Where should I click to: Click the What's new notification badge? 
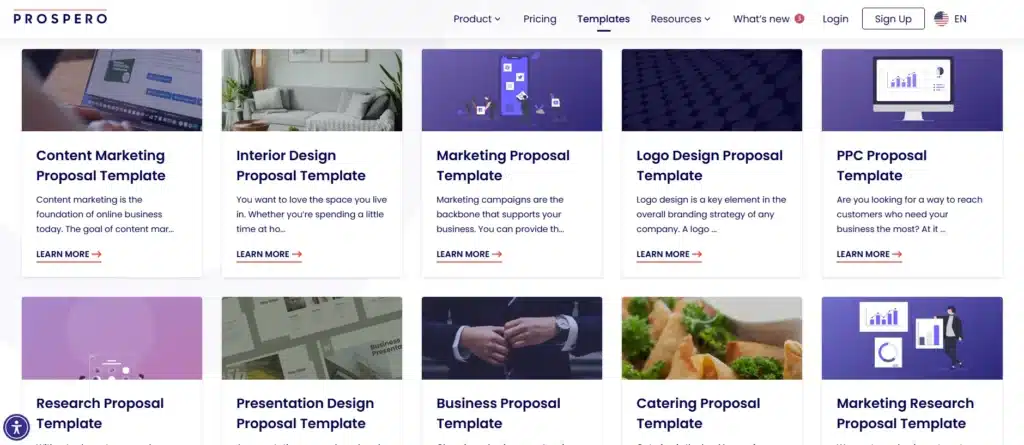[x=799, y=19]
